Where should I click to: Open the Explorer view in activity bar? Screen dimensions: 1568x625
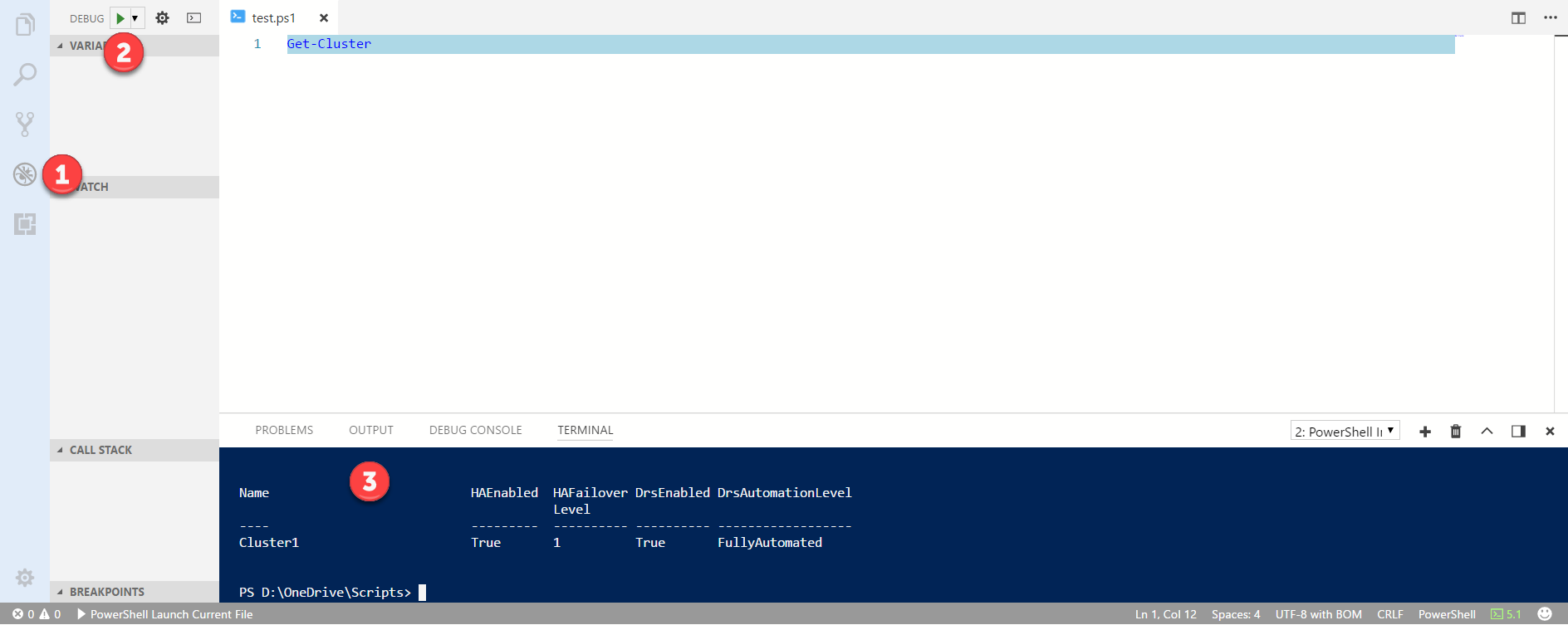(x=25, y=24)
